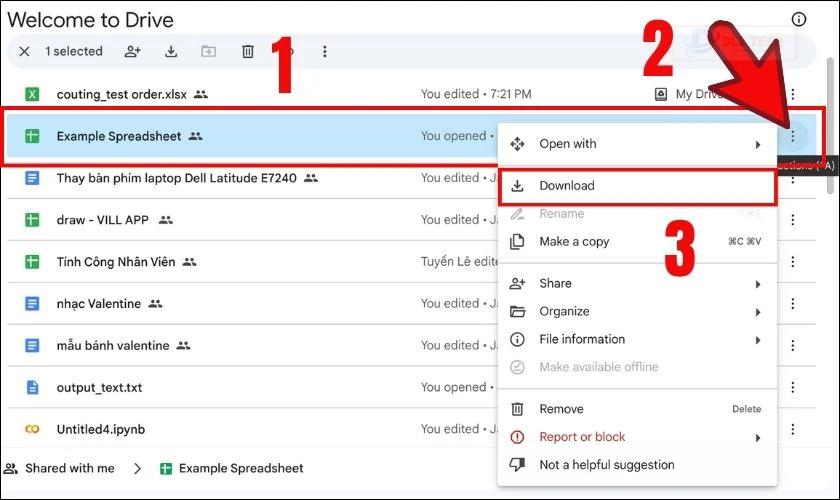Expand the Report or block submenu
This screenshot has height=500, width=840.
pyautogui.click(x=638, y=437)
